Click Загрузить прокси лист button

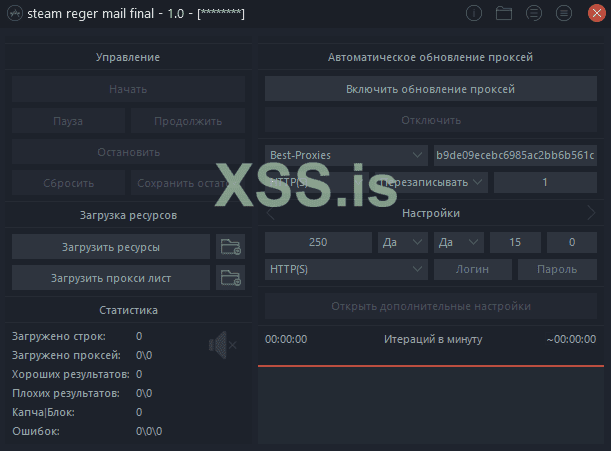[111, 278]
